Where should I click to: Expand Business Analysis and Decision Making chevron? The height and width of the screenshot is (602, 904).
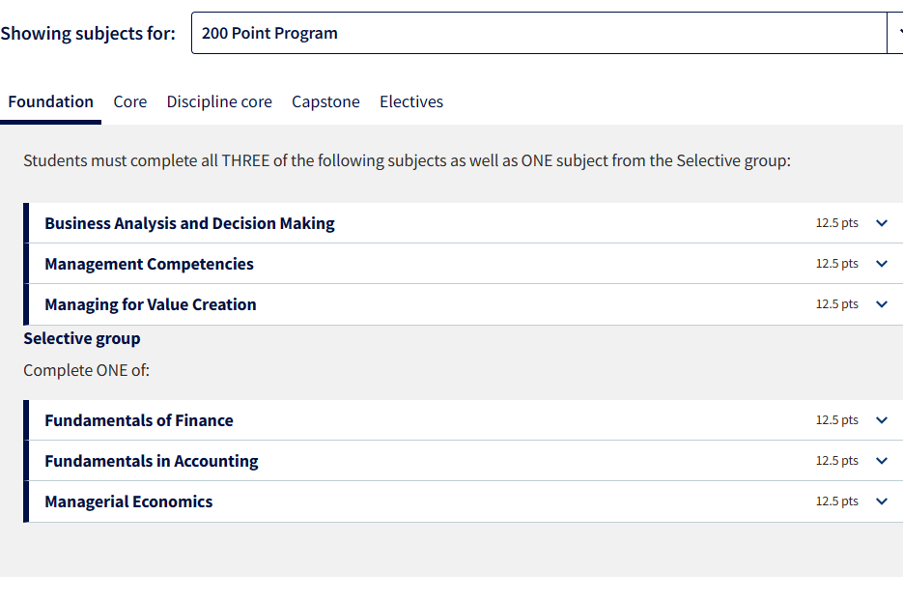coord(881,223)
